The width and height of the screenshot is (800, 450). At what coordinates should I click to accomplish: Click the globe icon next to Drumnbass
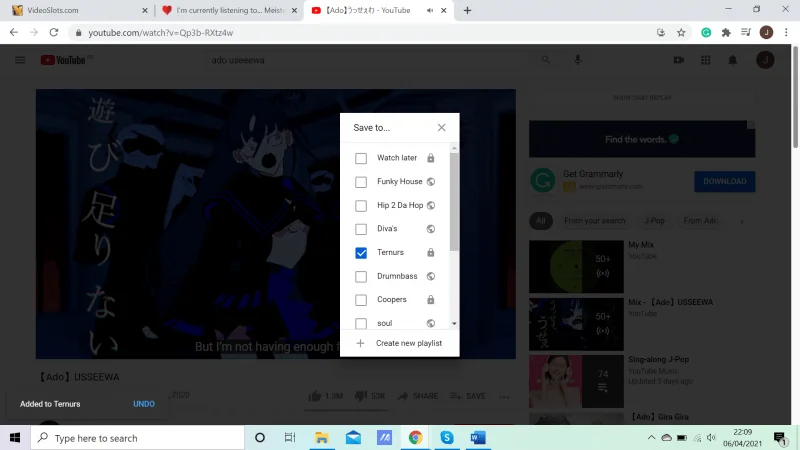click(431, 277)
